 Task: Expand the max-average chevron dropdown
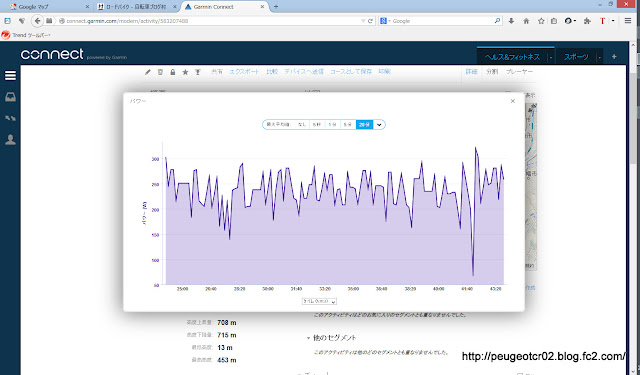[x=379, y=124]
